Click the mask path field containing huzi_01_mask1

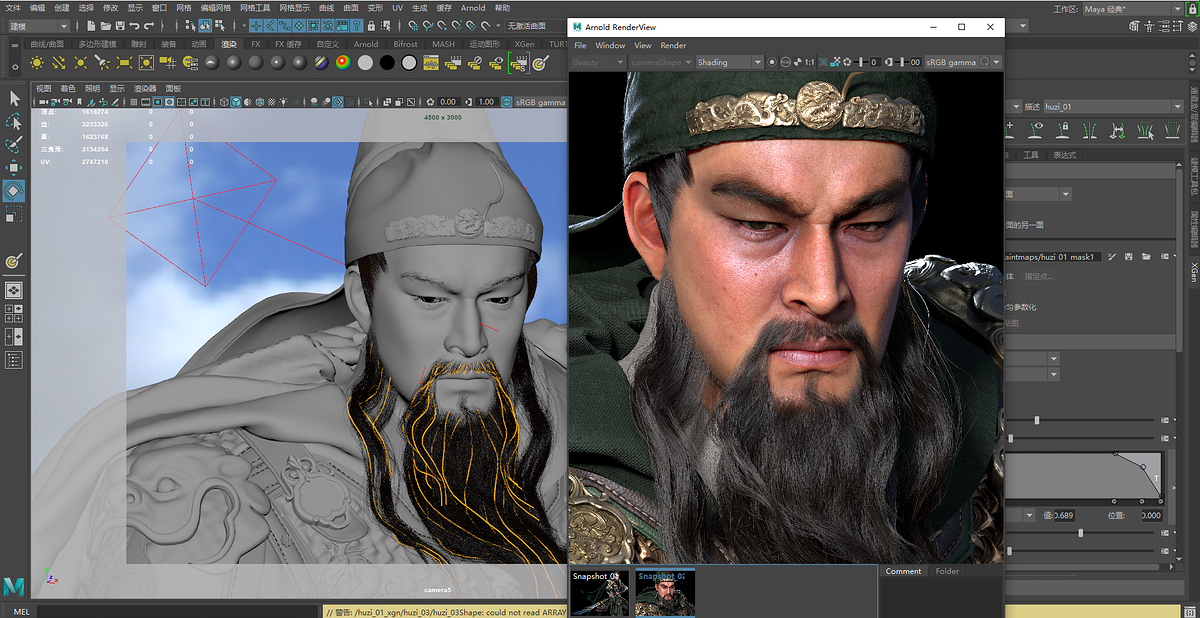(x=1051, y=257)
